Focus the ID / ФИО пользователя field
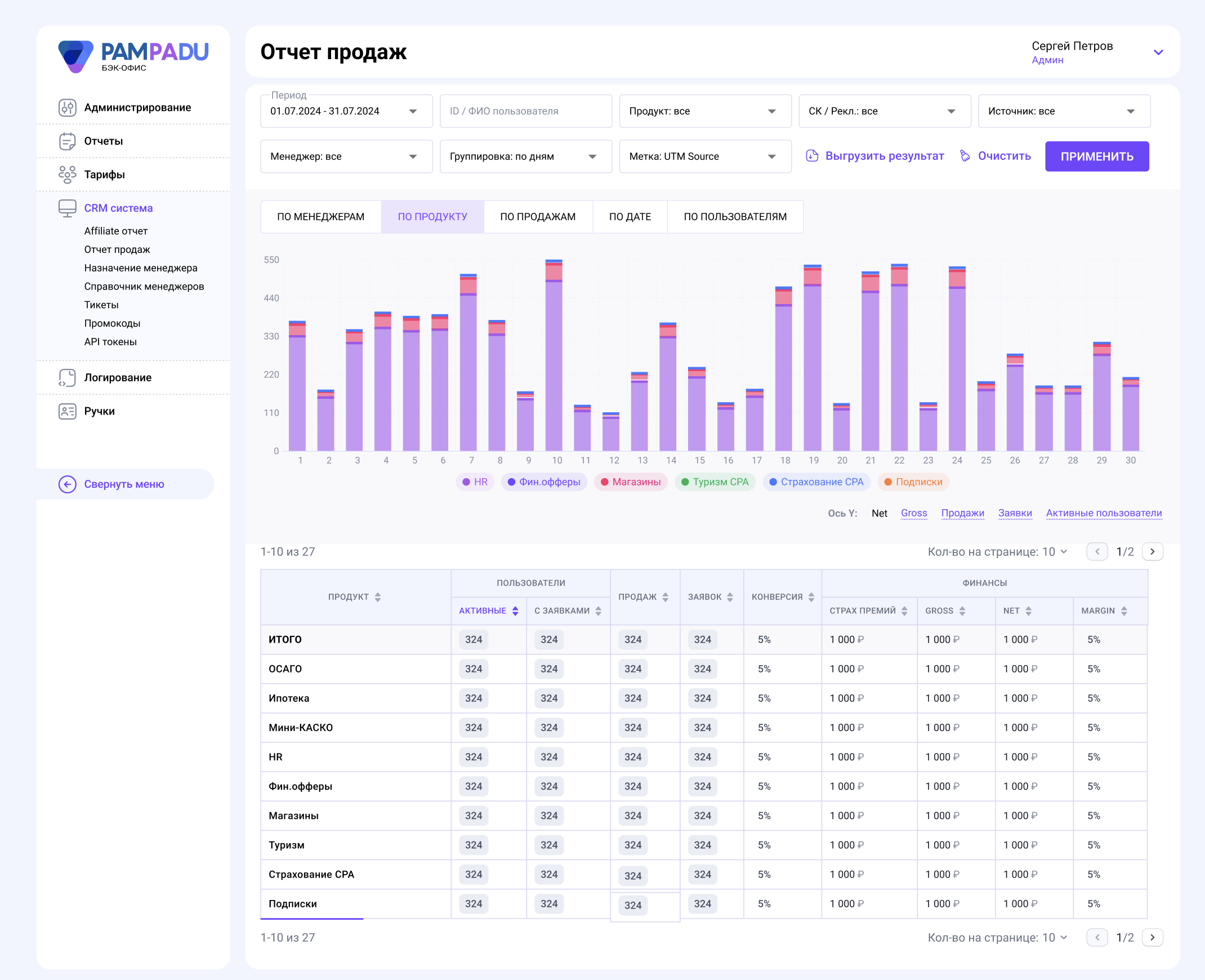 pyautogui.click(x=525, y=111)
